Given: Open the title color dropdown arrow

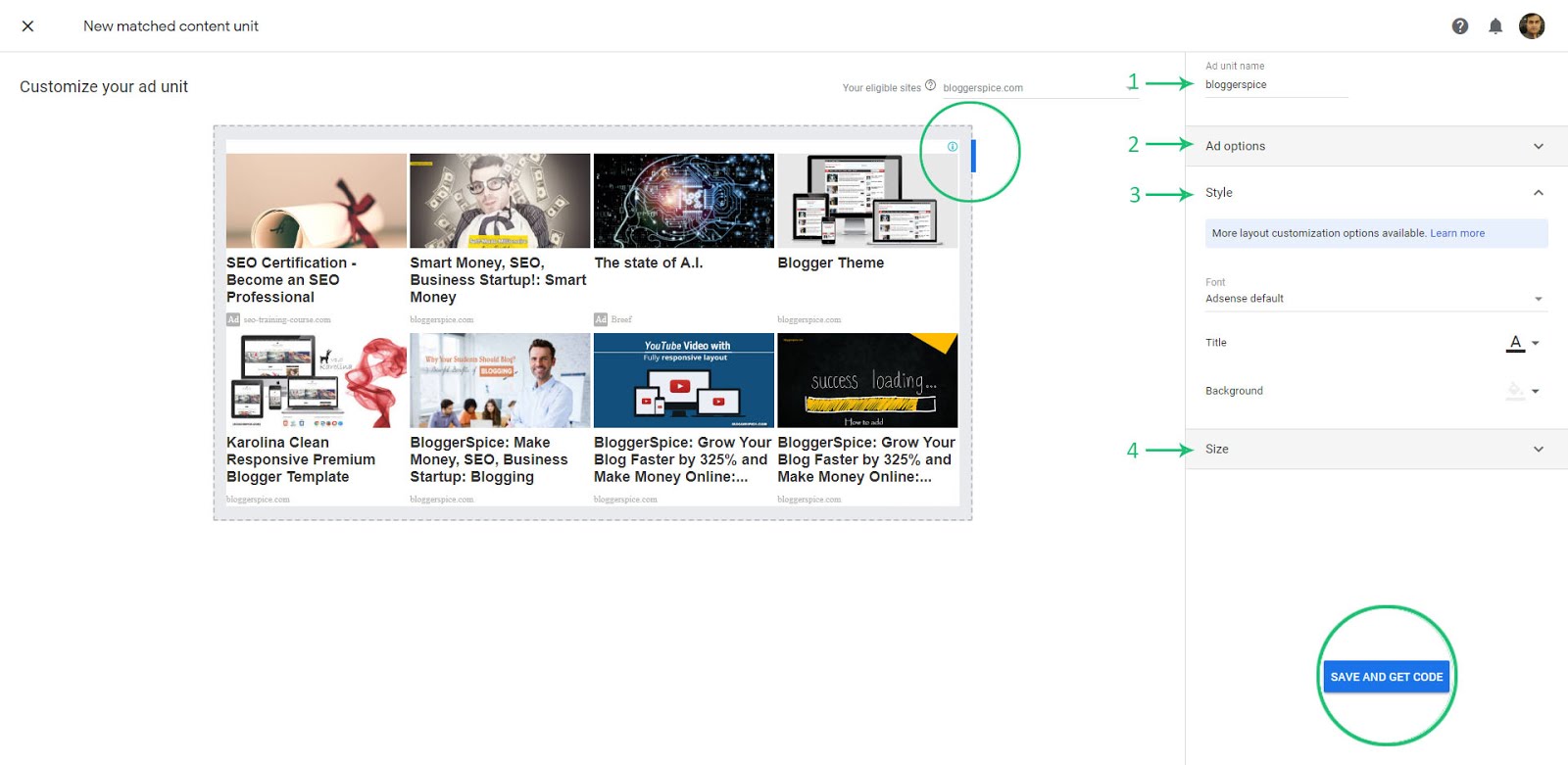Looking at the screenshot, I should pos(1536,343).
